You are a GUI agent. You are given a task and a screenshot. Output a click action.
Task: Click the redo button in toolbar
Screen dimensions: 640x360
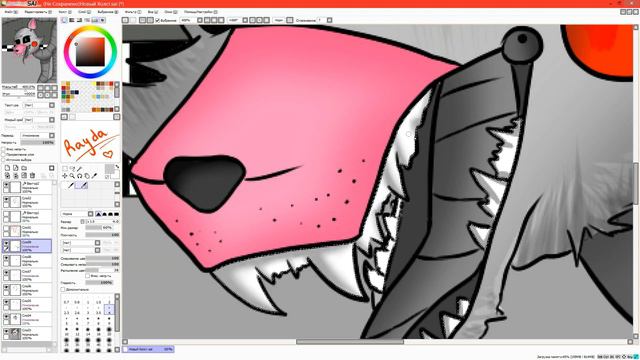click(x=133, y=20)
